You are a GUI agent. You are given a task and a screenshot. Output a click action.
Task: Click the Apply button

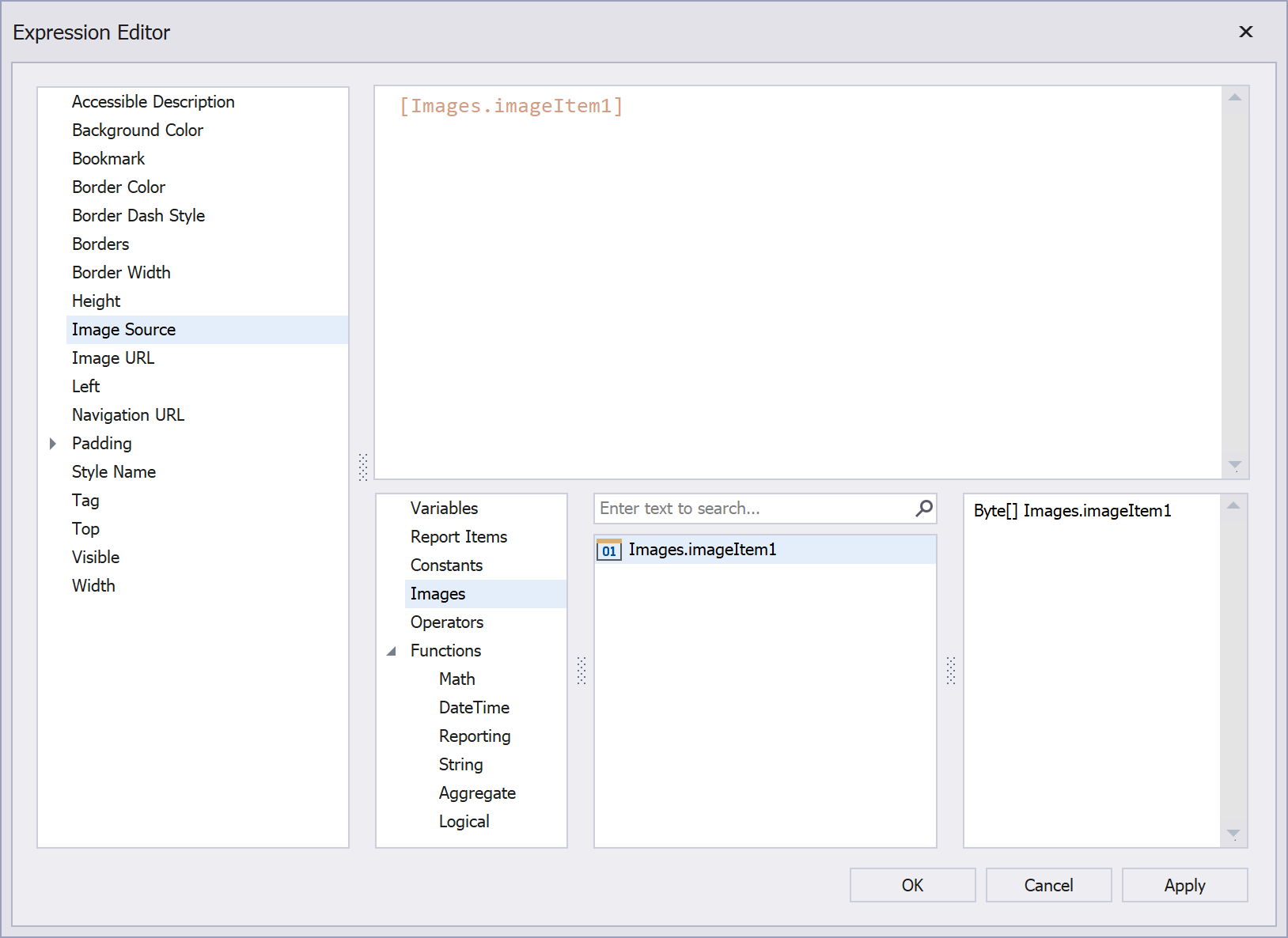[1184, 885]
